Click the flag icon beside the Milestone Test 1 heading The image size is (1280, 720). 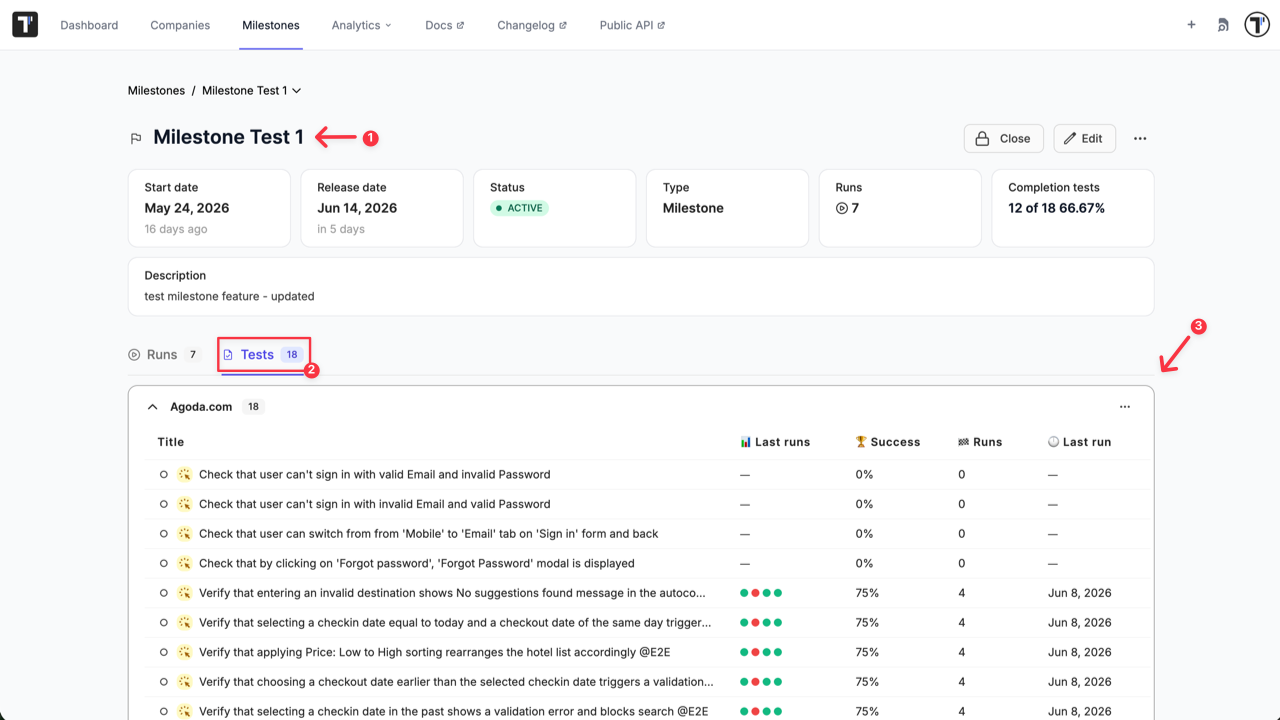coord(136,138)
